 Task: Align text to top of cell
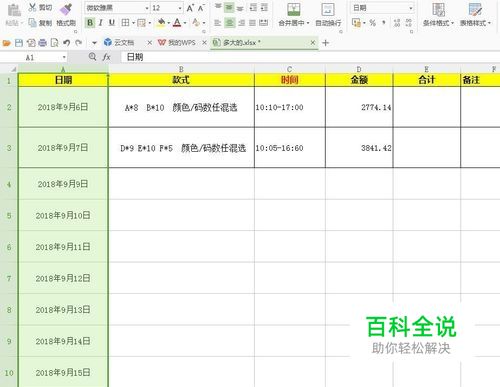pyautogui.click(x=218, y=7)
